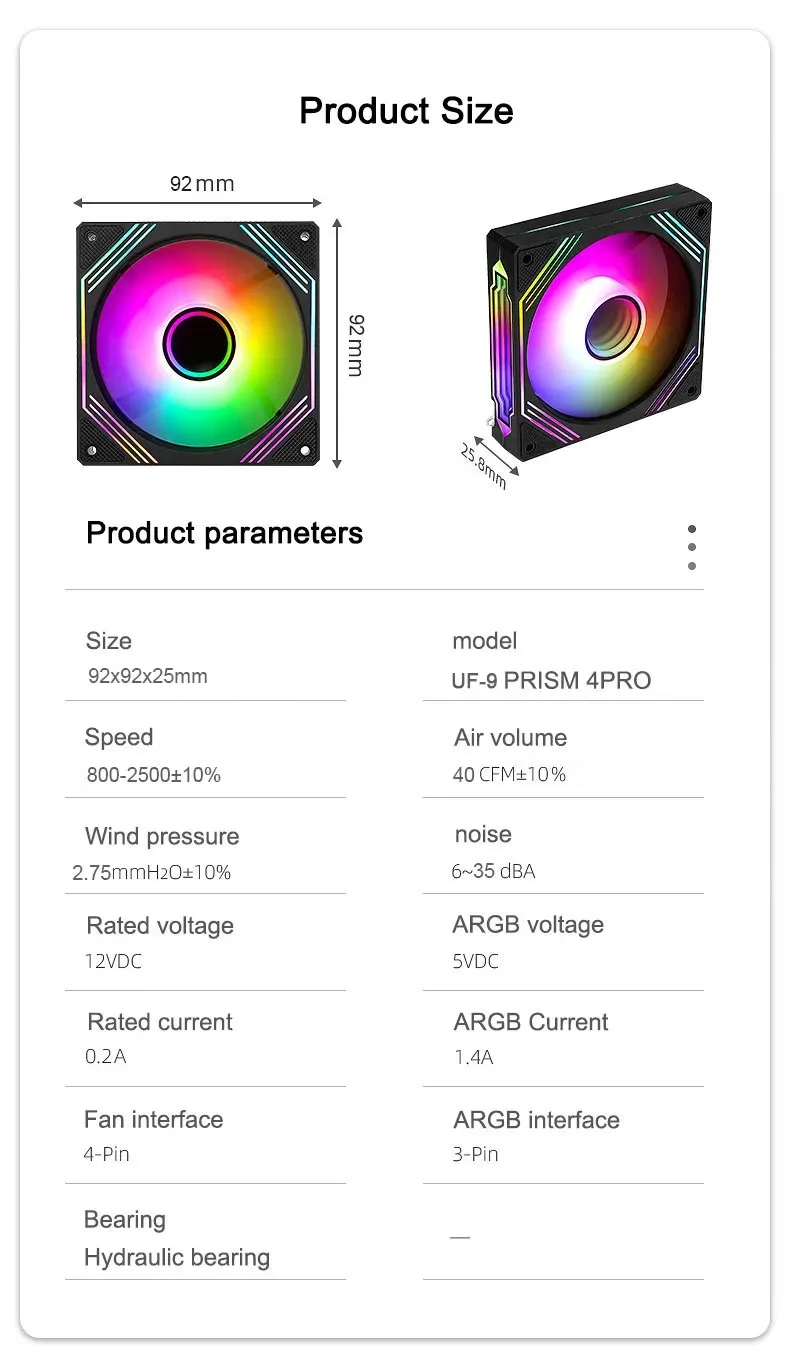Click the horizontal 92 mm width label
Screen dimensions: 790x1368
[201, 184]
